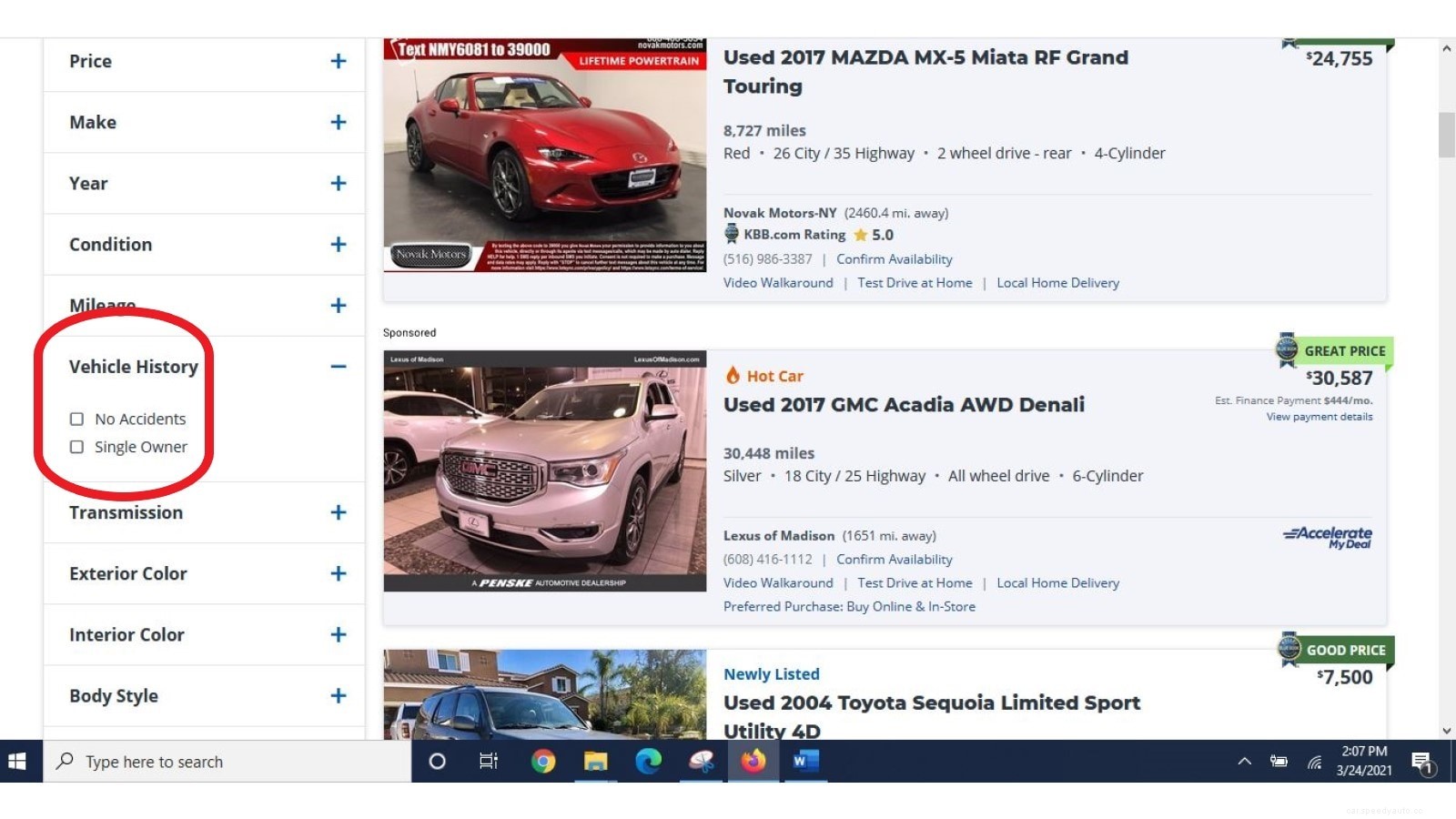Enable the No Accidents filter
This screenshot has height=819, width=1456.
[76, 419]
